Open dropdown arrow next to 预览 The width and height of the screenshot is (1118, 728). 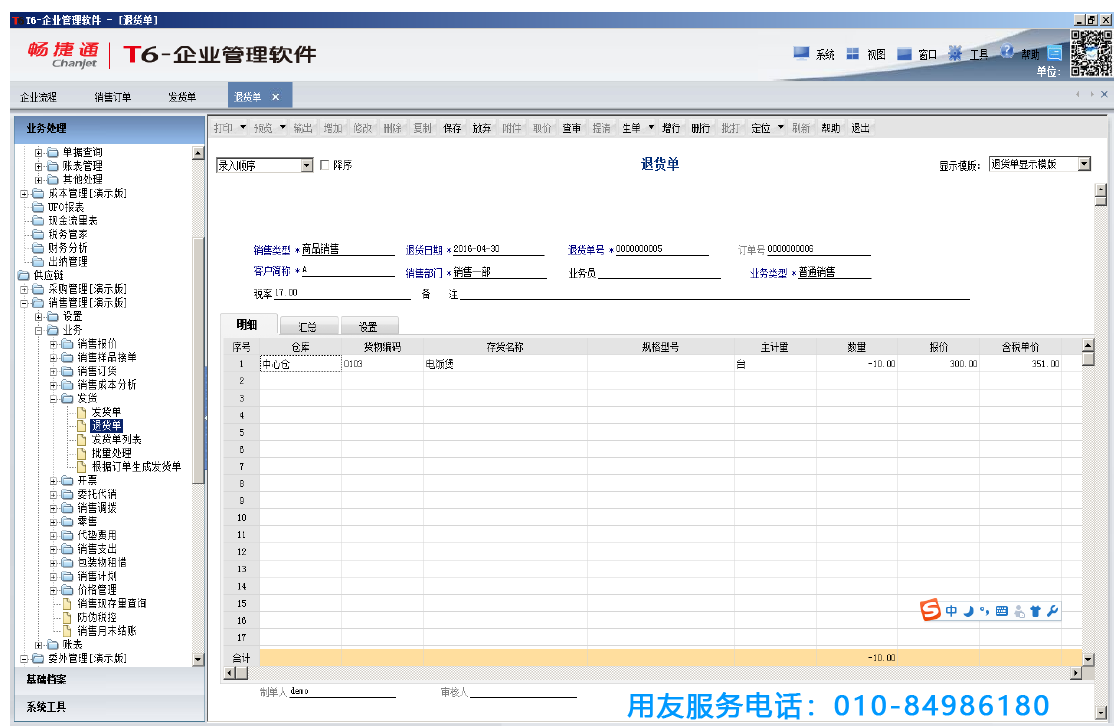click(282, 128)
